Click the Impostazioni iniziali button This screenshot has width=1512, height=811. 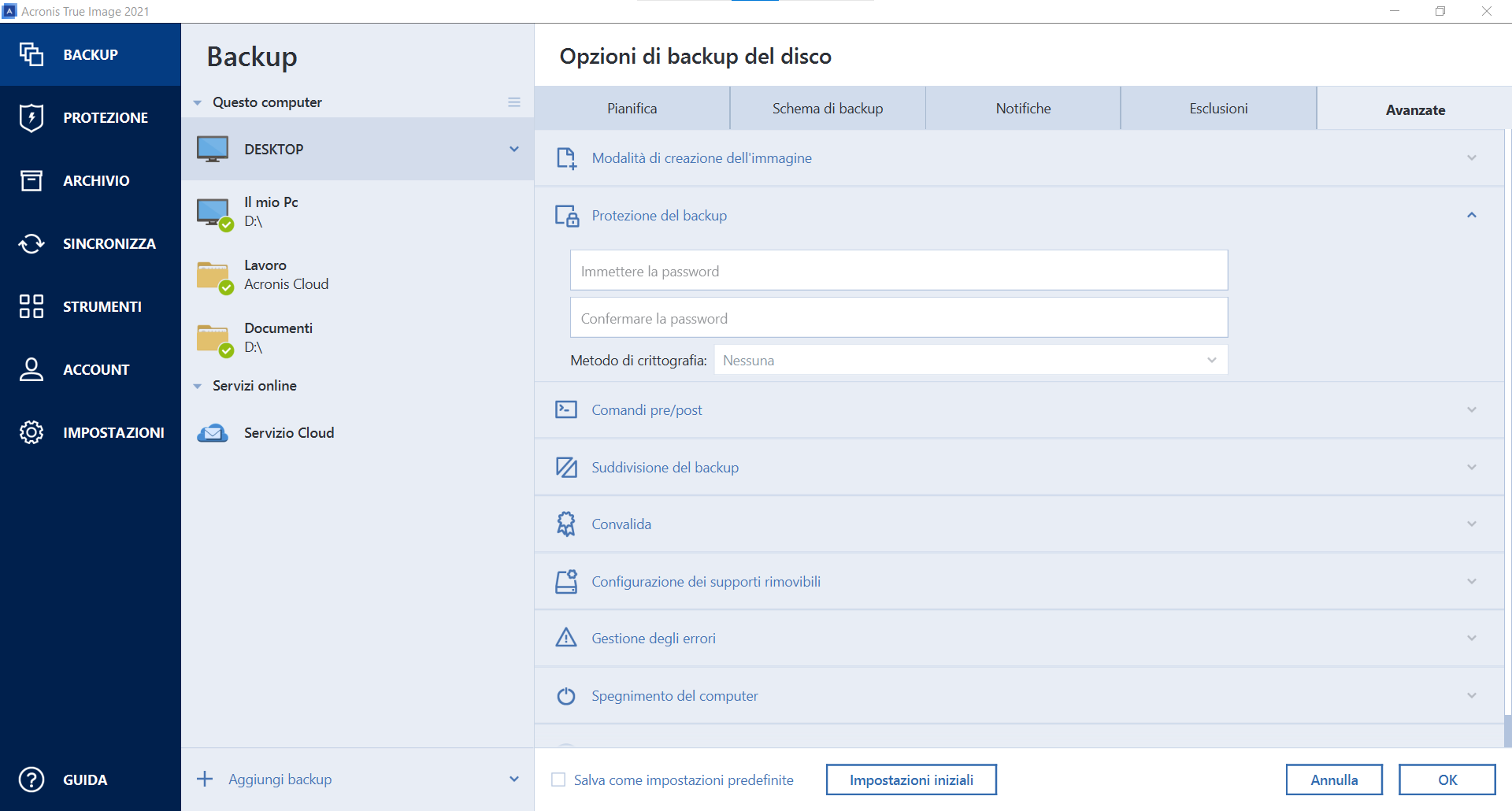[x=911, y=780]
